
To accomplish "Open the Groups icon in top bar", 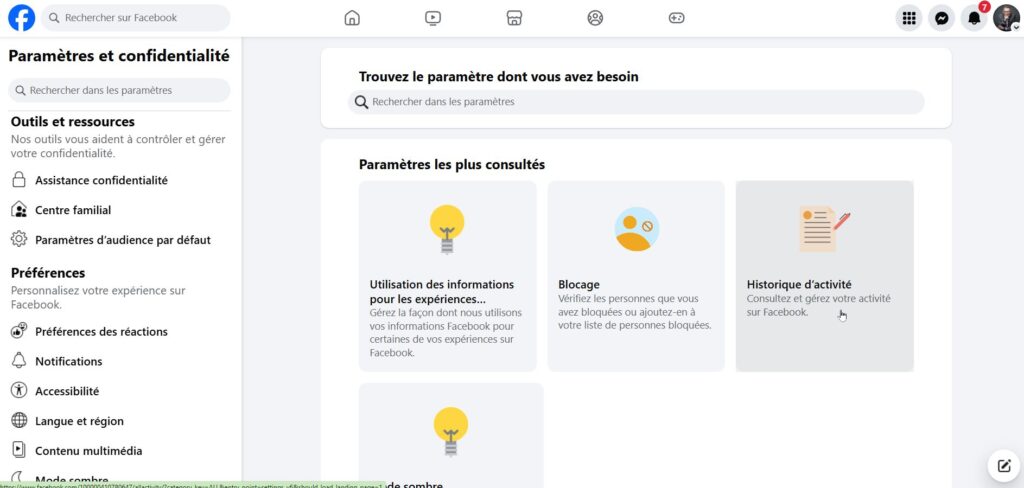I will click(595, 18).
